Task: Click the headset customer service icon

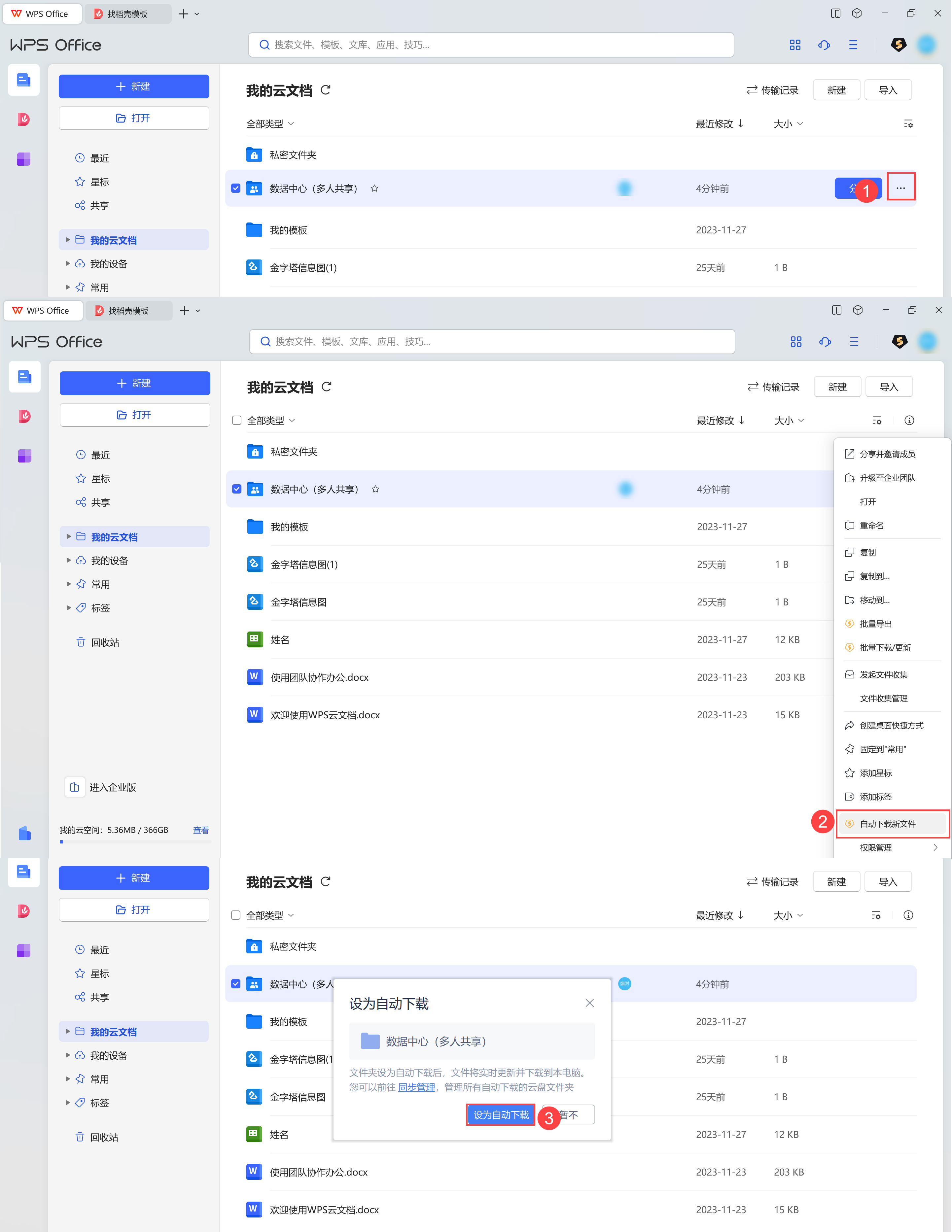Action: click(824, 45)
